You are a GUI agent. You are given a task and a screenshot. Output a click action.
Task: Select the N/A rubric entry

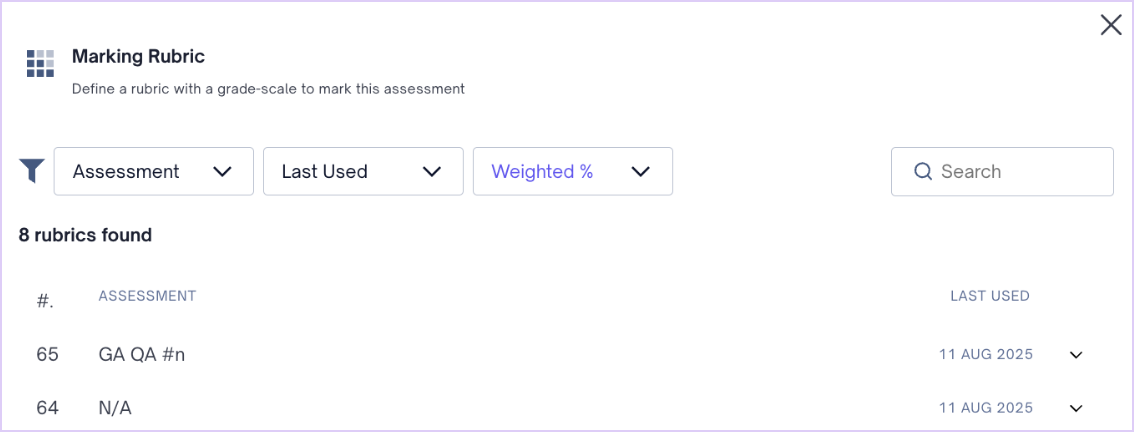115,409
